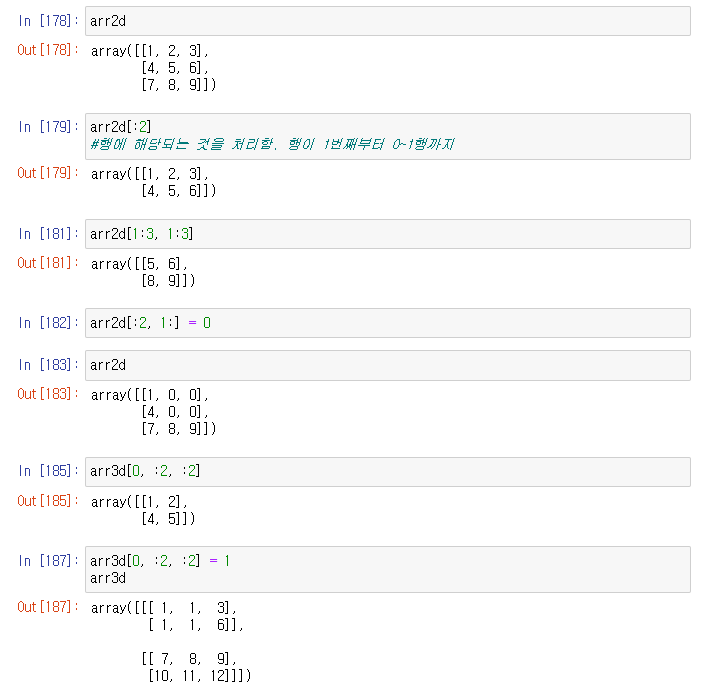
Task: Click output row '[4, 0, 0],' of Out[183]
Action: pyautogui.click(x=175, y=412)
